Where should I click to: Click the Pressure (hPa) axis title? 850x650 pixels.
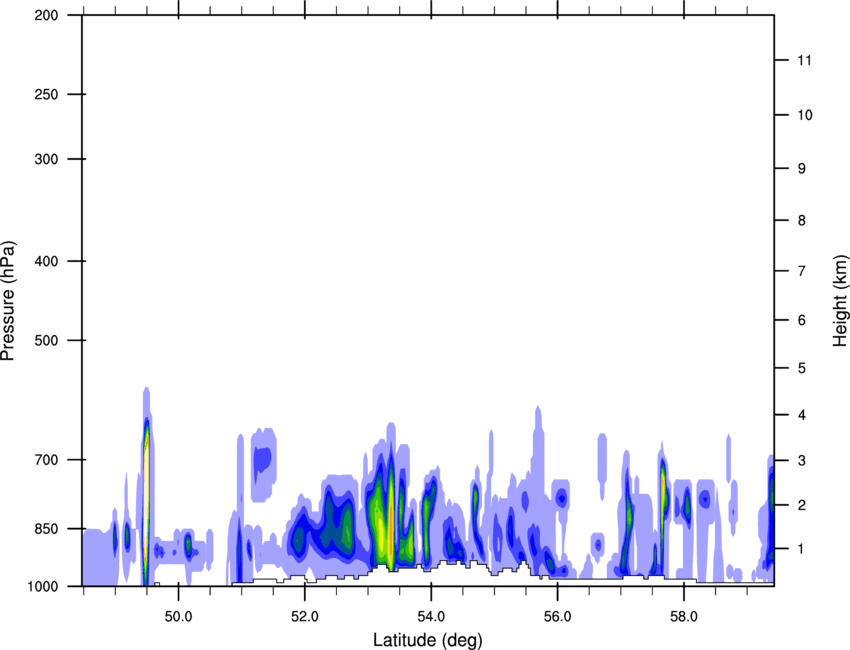point(8,301)
